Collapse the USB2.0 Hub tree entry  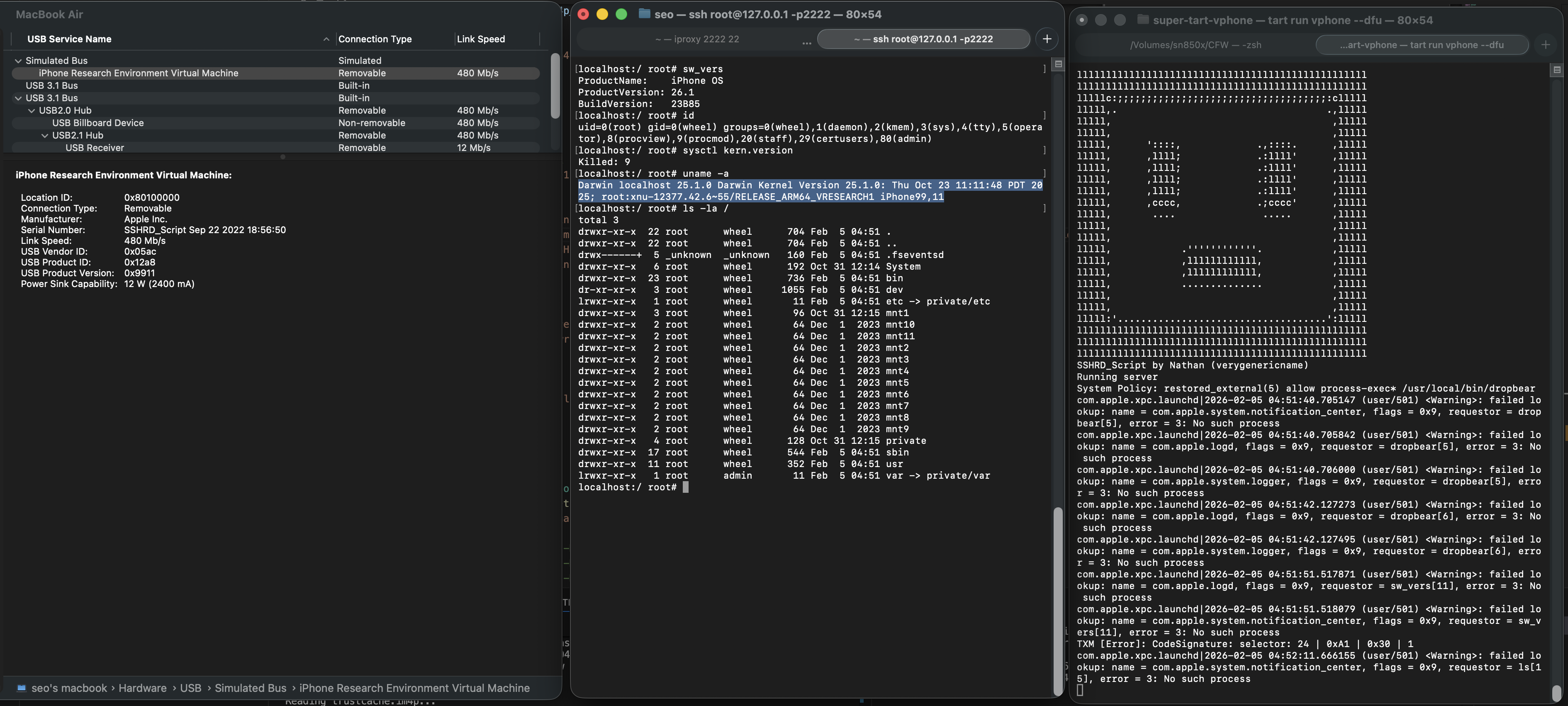tap(32, 111)
